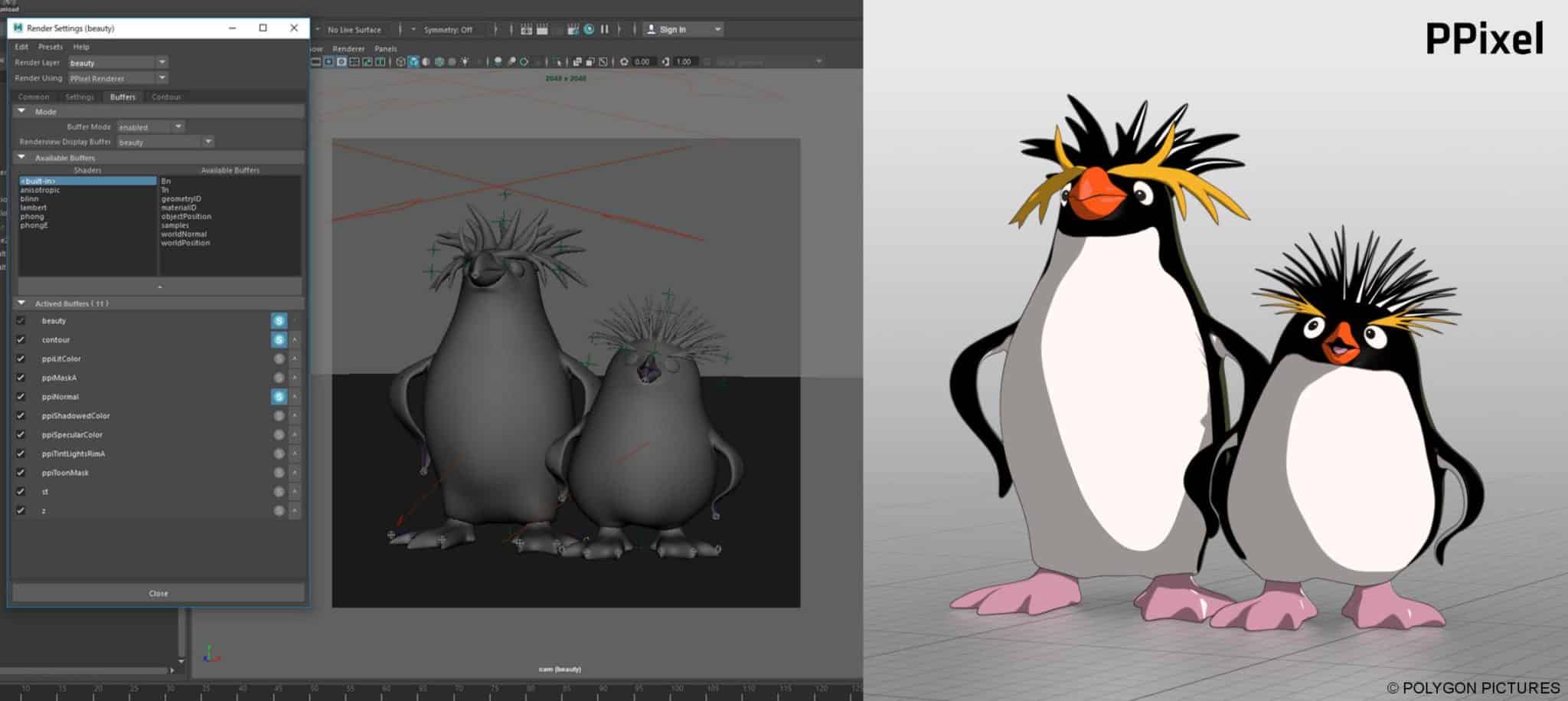1568x701 pixels.
Task: Click the grey S icon on the ppiToonMask row
Action: pos(279,473)
